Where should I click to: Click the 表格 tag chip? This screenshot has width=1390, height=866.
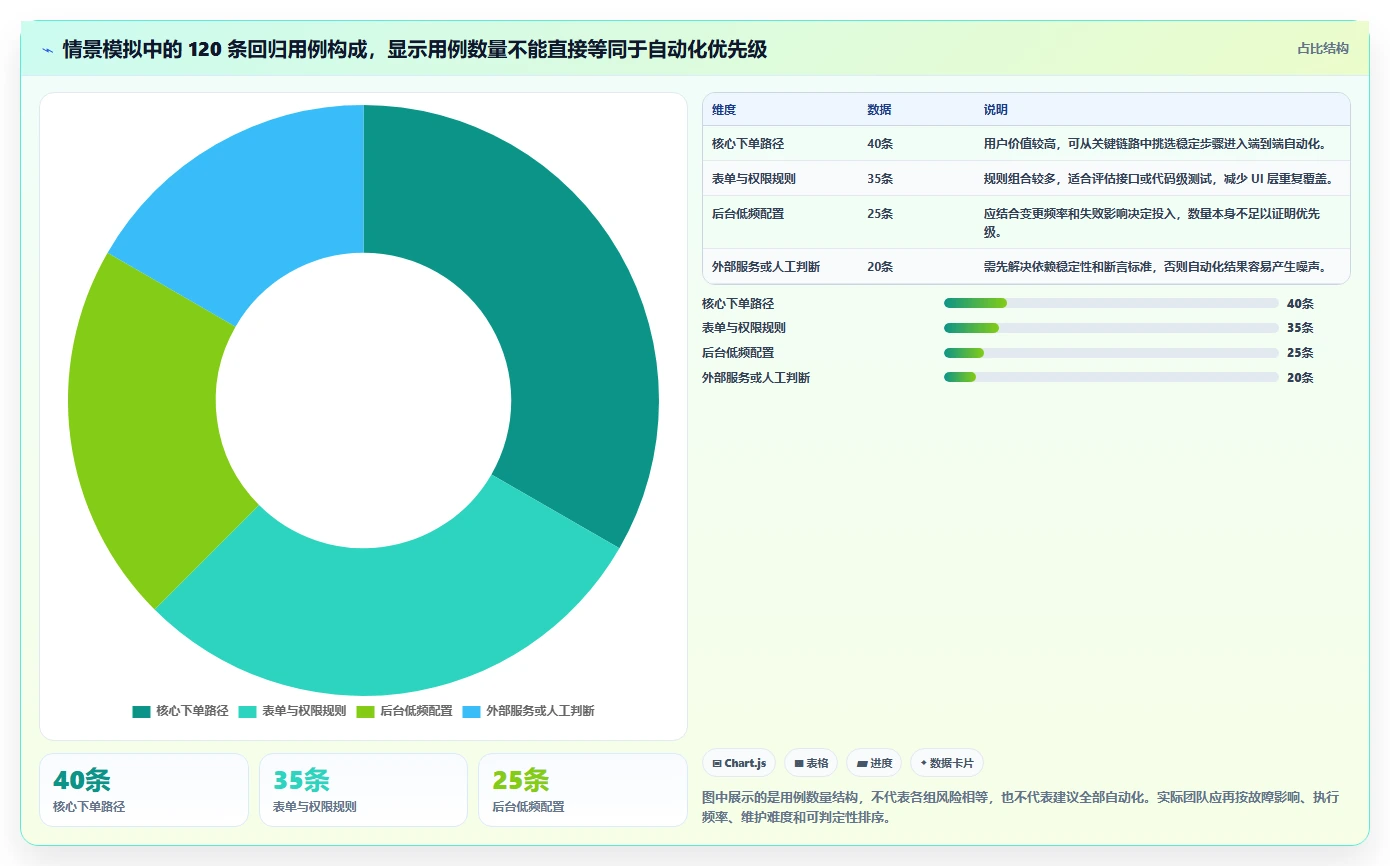tap(811, 763)
